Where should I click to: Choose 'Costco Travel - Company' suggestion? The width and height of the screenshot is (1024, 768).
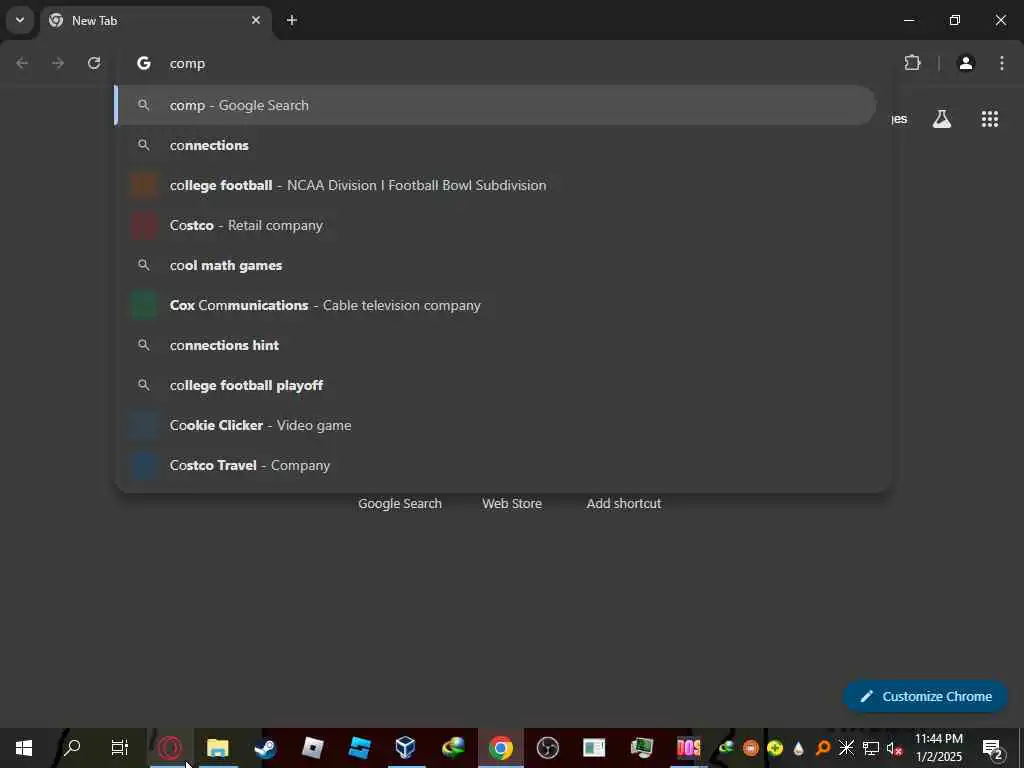pos(496,465)
